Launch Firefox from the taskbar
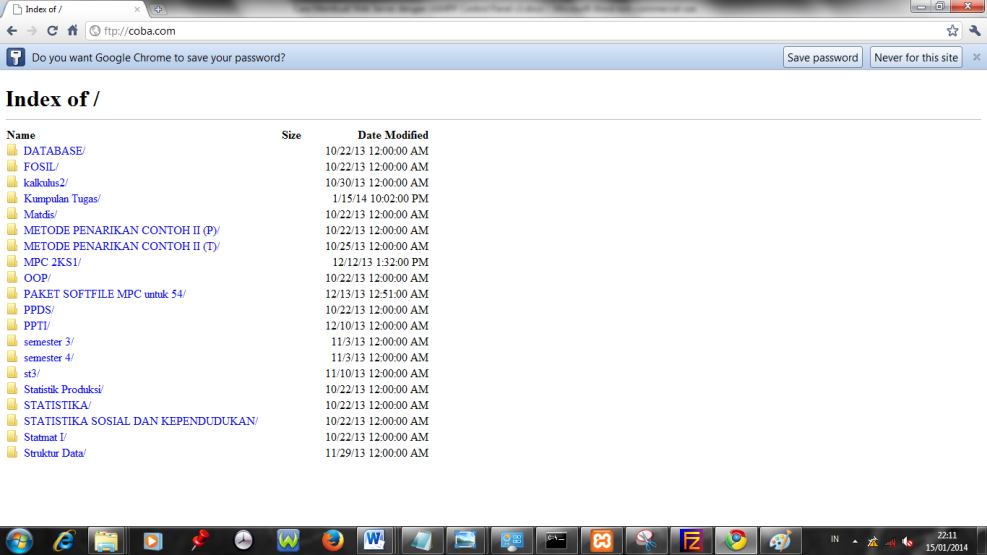987x555 pixels. [333, 541]
